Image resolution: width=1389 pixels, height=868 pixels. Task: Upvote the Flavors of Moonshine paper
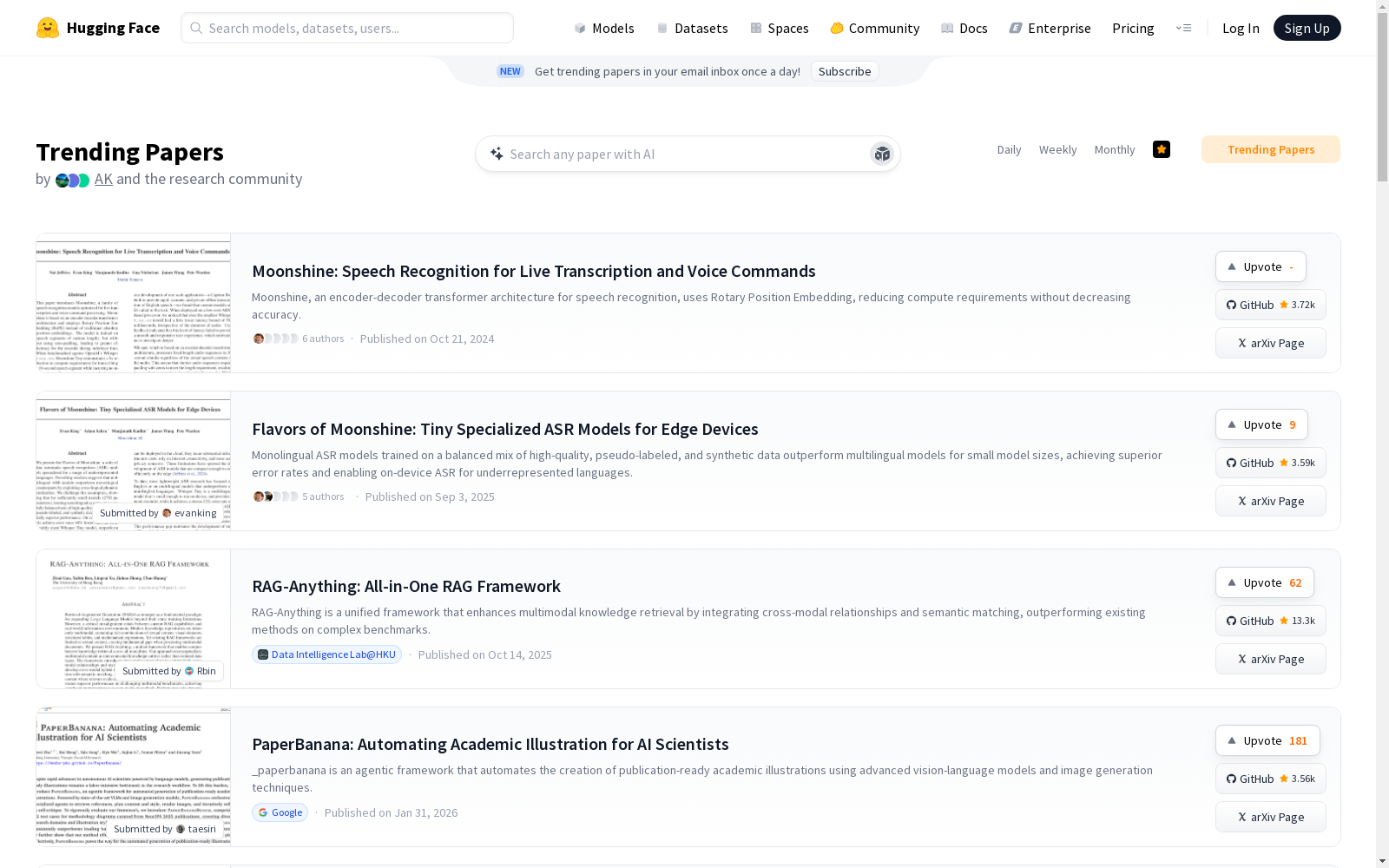[1261, 424]
